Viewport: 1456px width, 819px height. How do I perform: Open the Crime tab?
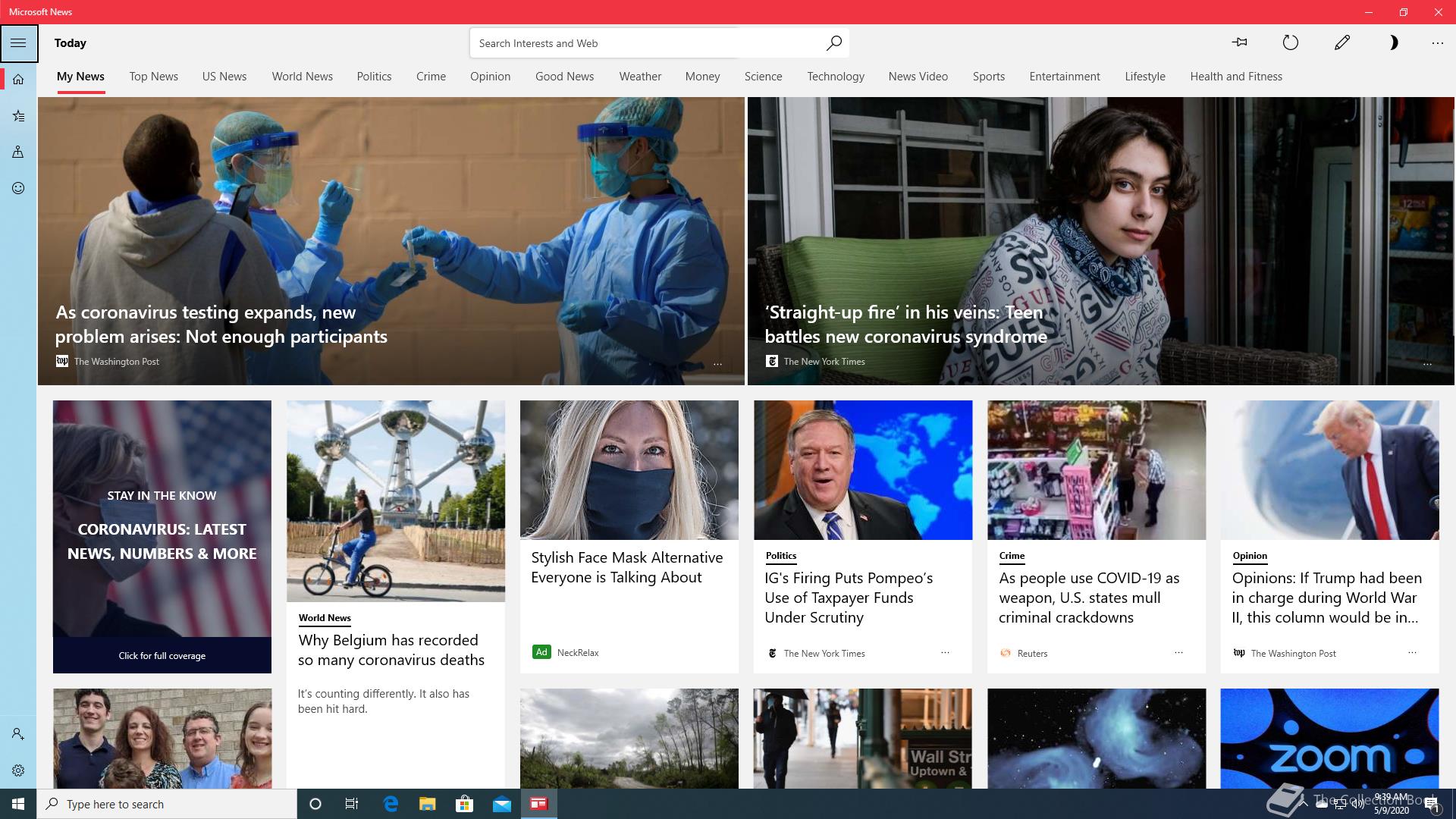click(x=431, y=77)
